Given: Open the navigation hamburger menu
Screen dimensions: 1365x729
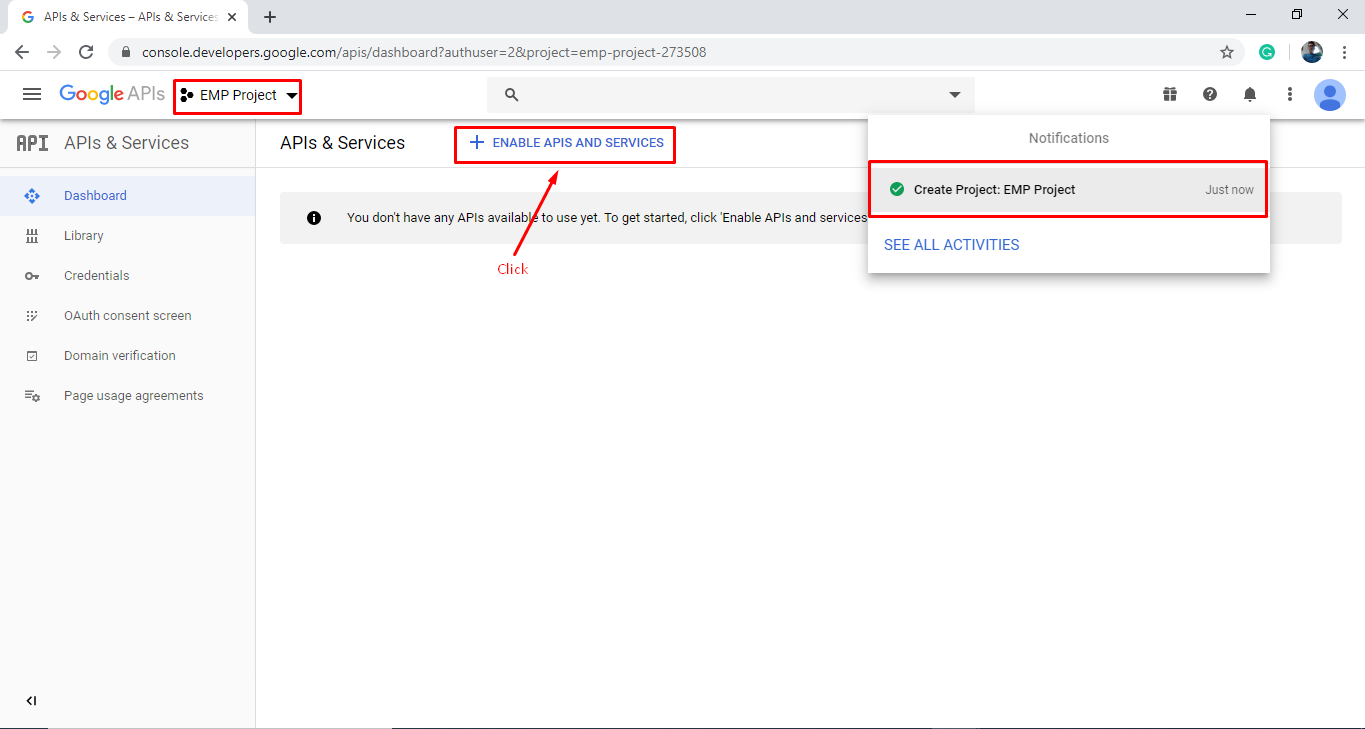Looking at the screenshot, I should click(32, 93).
